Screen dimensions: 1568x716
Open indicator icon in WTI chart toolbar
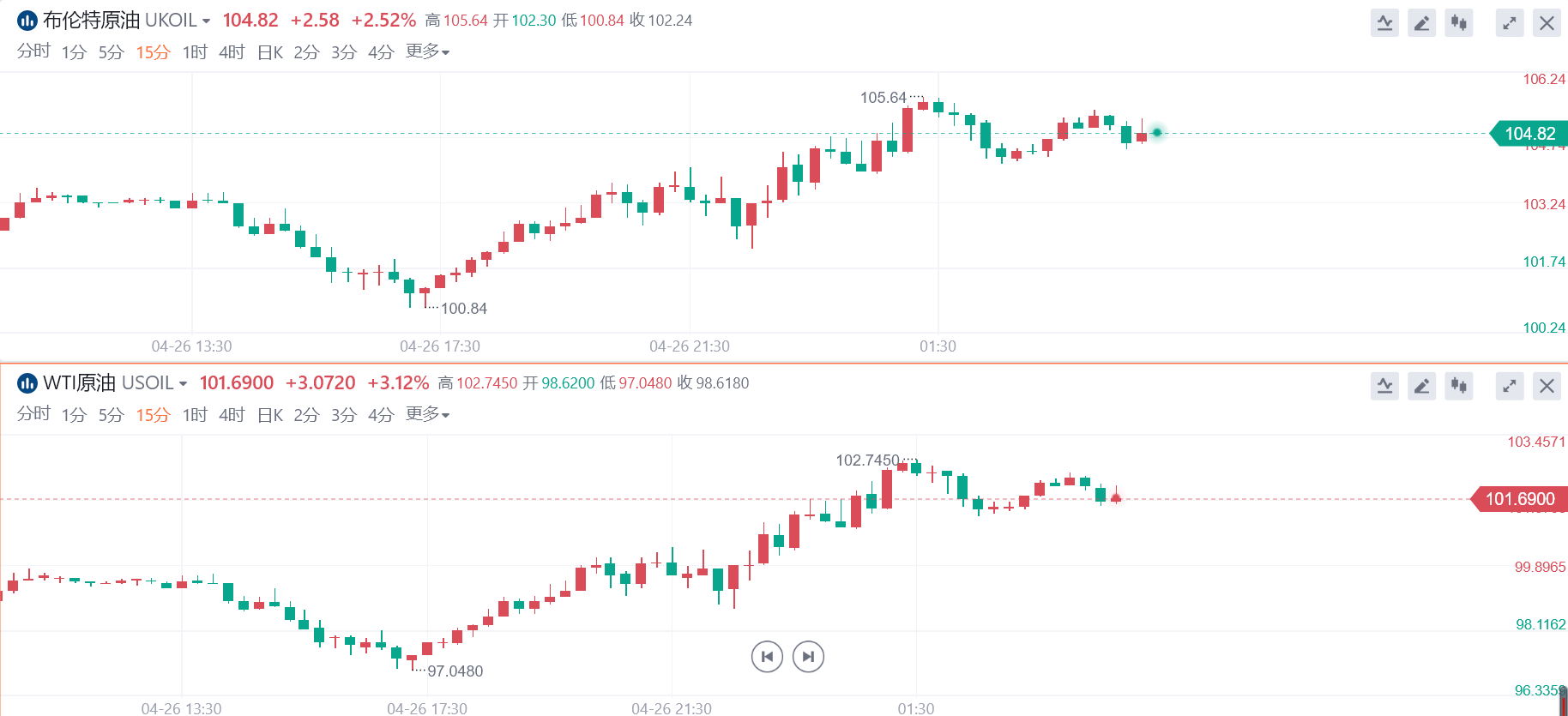1384,386
